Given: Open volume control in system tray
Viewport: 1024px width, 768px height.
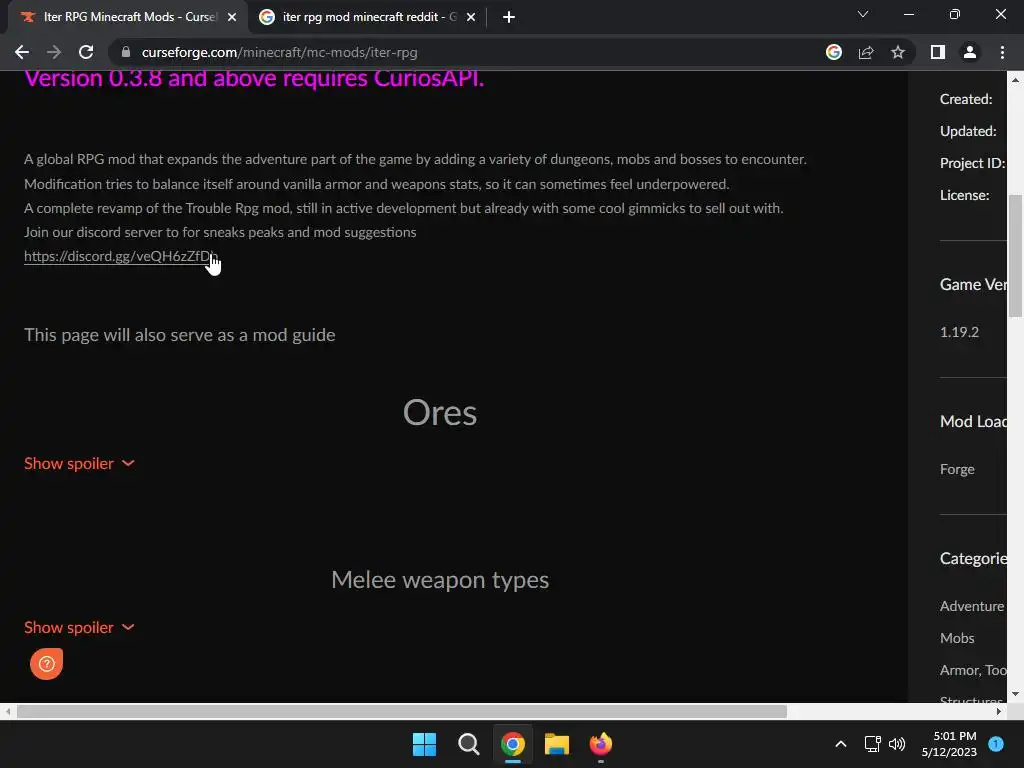Looking at the screenshot, I should (897, 744).
